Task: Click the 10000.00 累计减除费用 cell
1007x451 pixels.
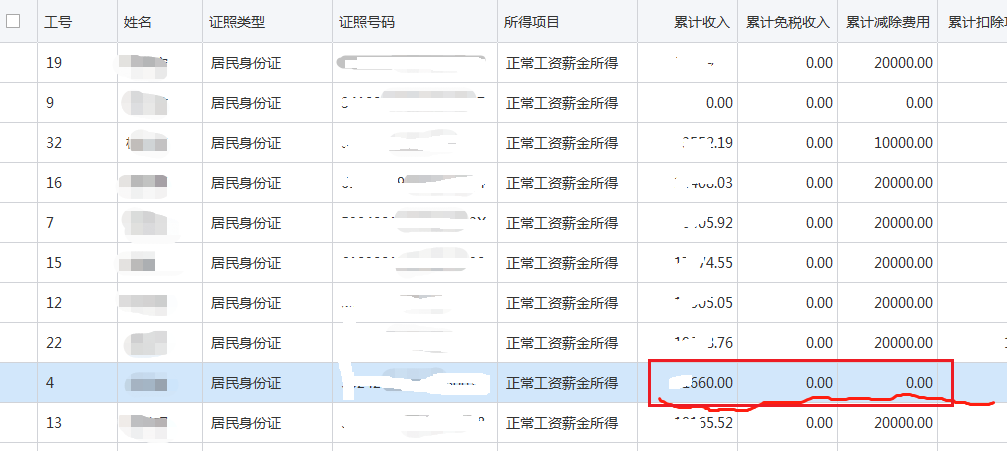Action: click(x=901, y=143)
